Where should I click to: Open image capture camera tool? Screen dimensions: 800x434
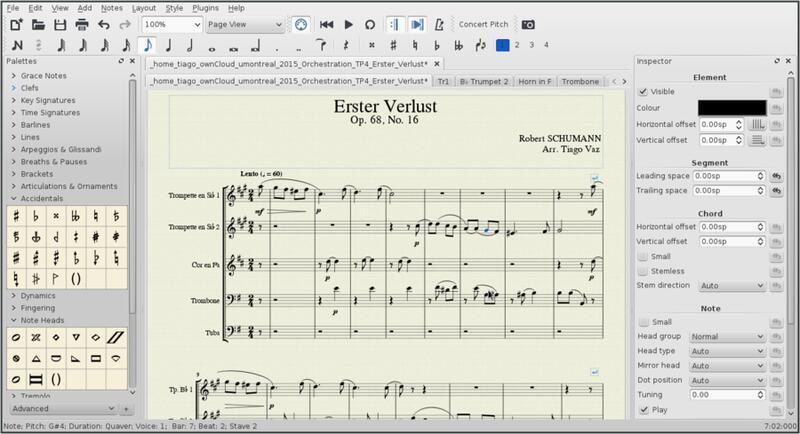pyautogui.click(x=528, y=24)
